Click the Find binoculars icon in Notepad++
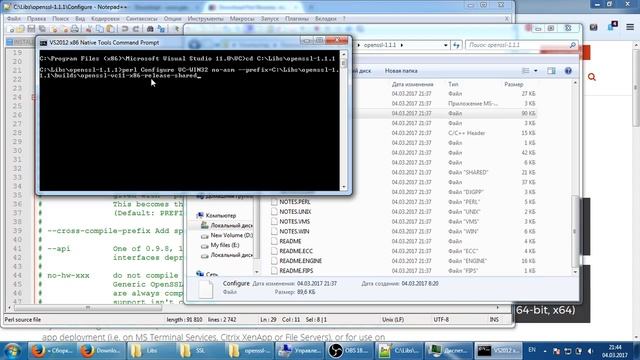The image size is (640, 360). 150,29
